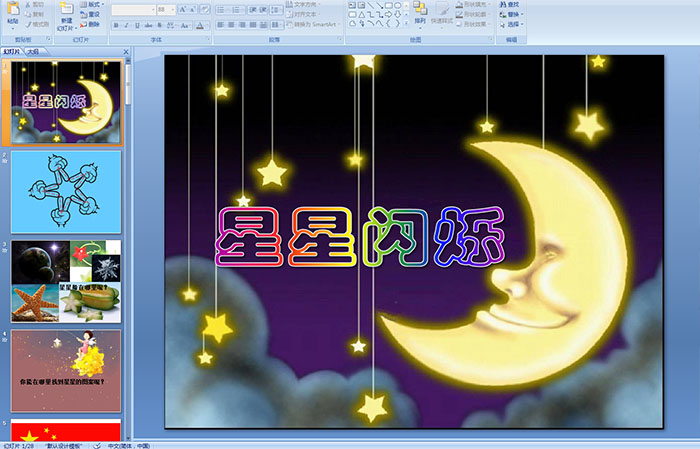Open the Clipboard pane launcher in 剪贴板 group
Screen dimensions: 700x449
tap(49, 39)
